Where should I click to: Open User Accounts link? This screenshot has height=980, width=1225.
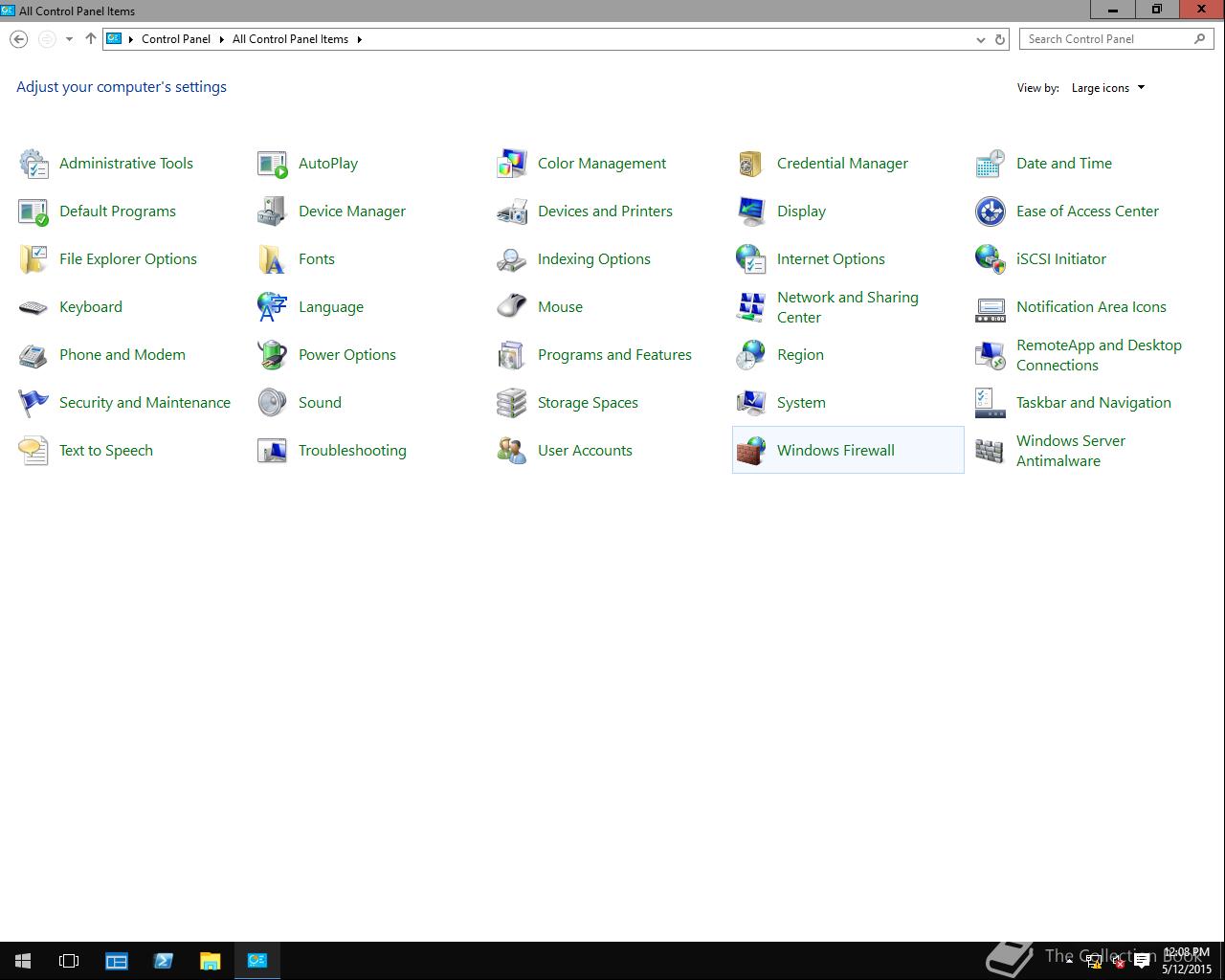coord(585,451)
